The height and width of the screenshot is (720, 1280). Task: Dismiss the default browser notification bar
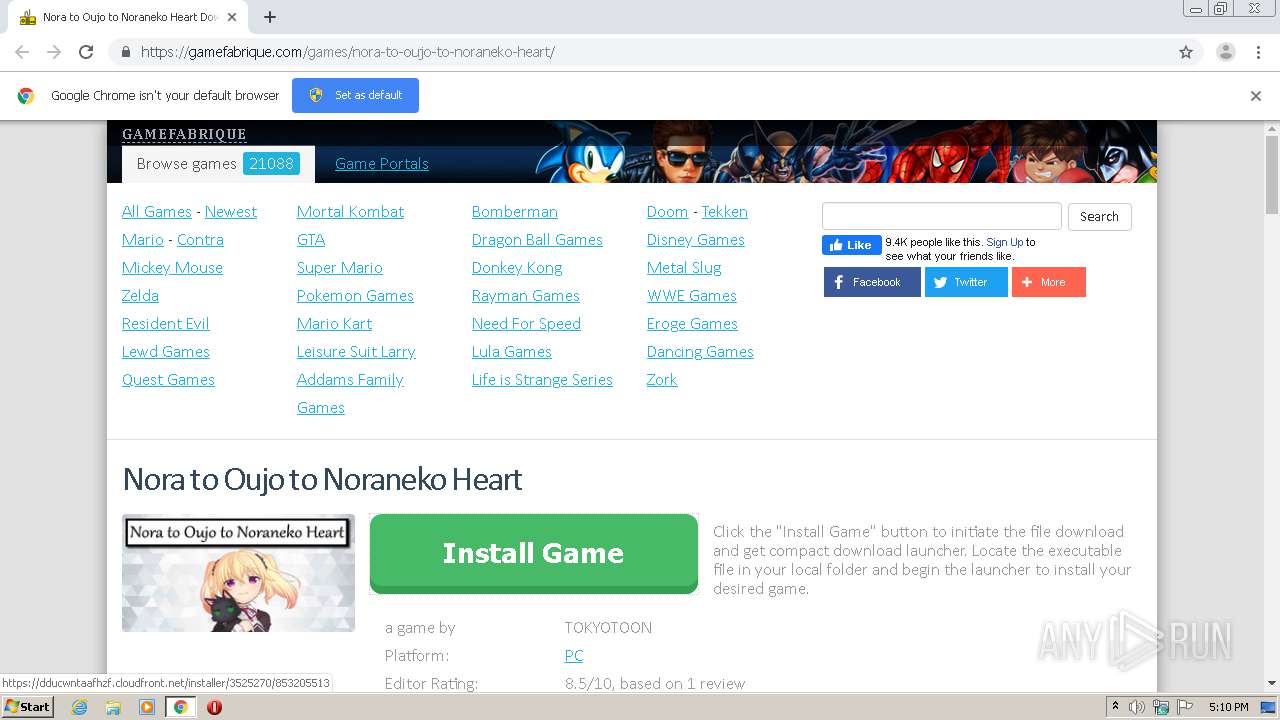[1256, 96]
